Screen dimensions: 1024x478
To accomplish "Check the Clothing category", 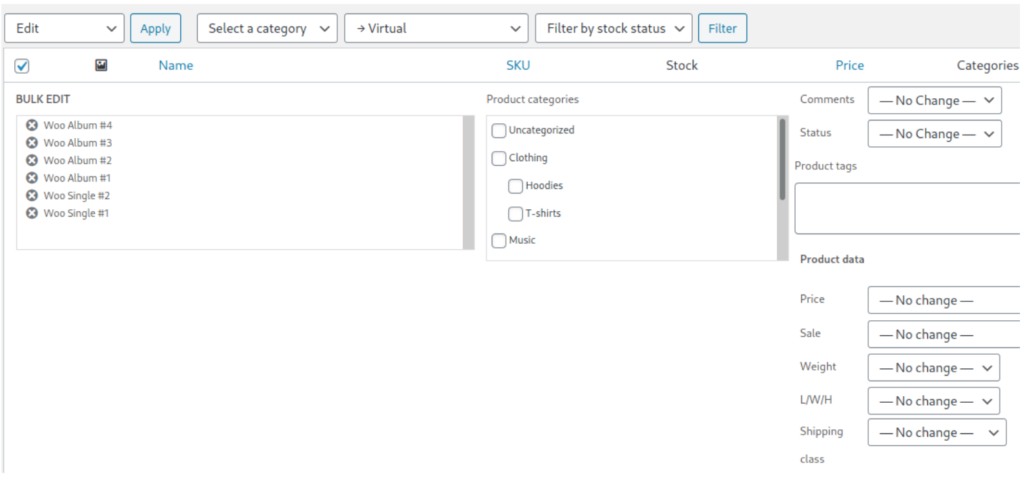I will pyautogui.click(x=499, y=158).
